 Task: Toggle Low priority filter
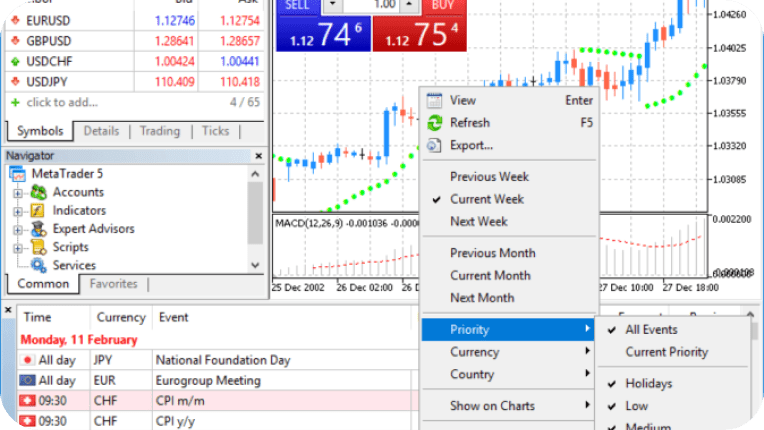(672, 406)
